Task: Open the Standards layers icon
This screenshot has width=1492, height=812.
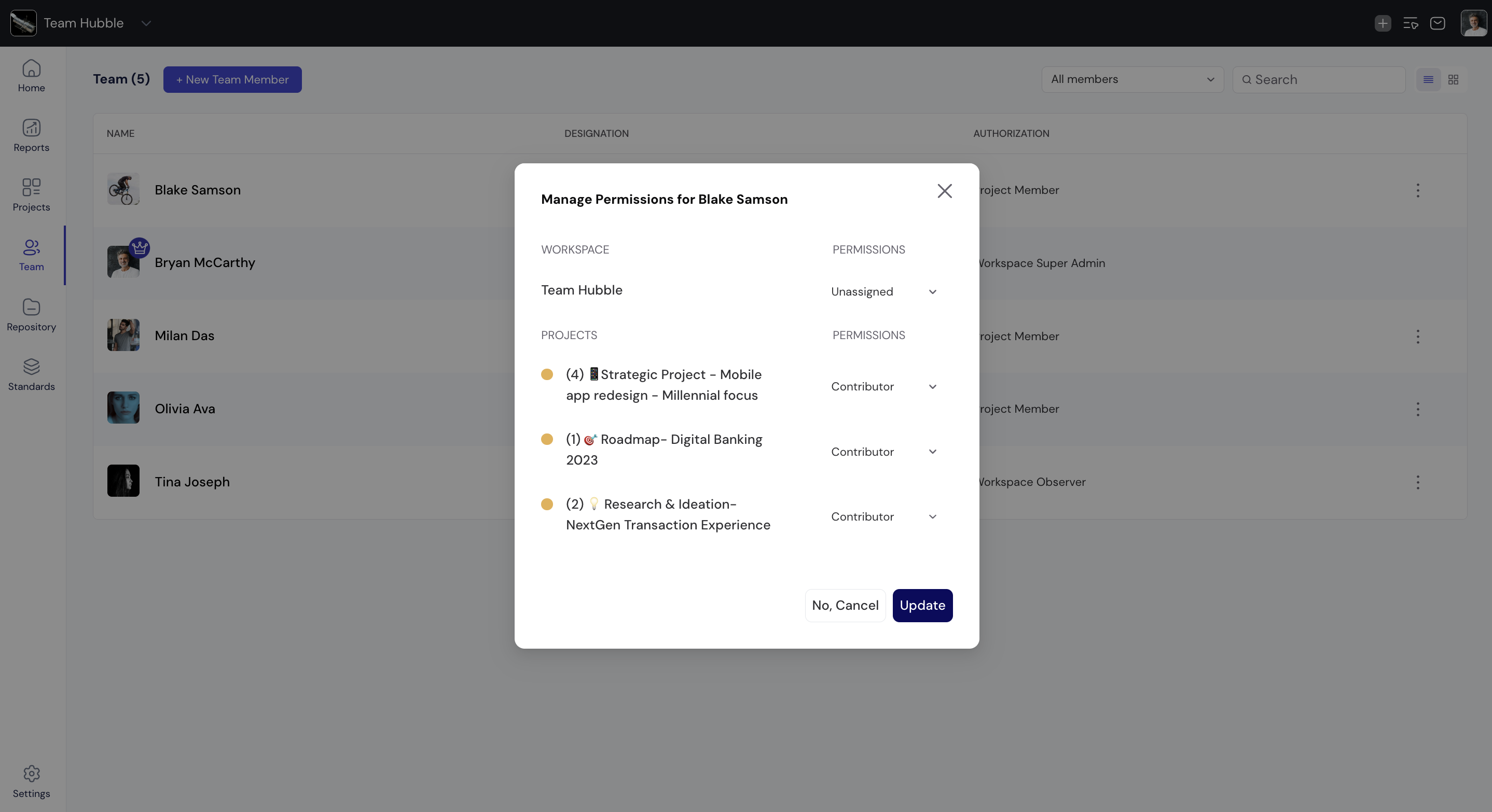Action: tap(31, 367)
